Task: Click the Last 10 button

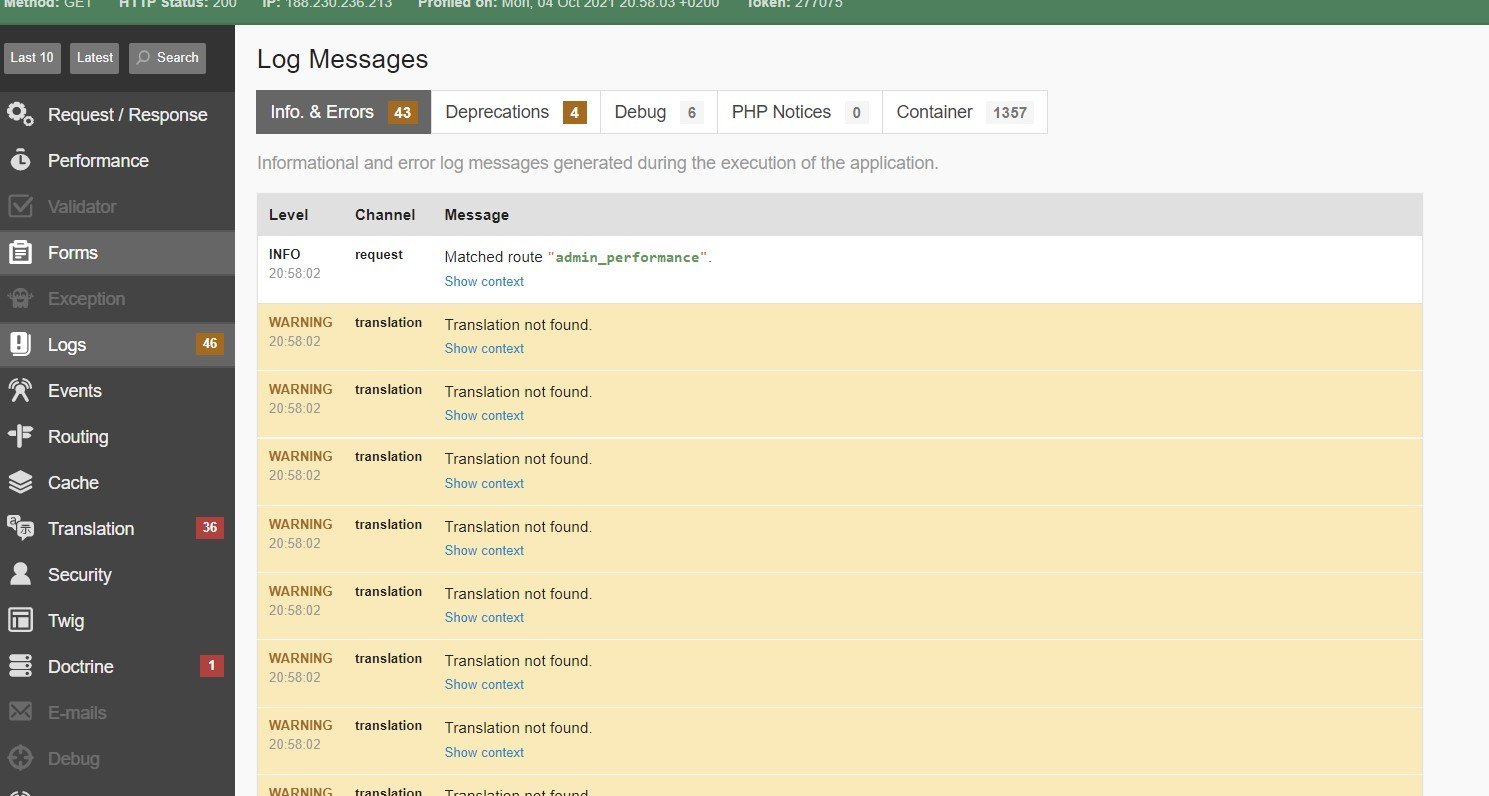Action: [32, 58]
